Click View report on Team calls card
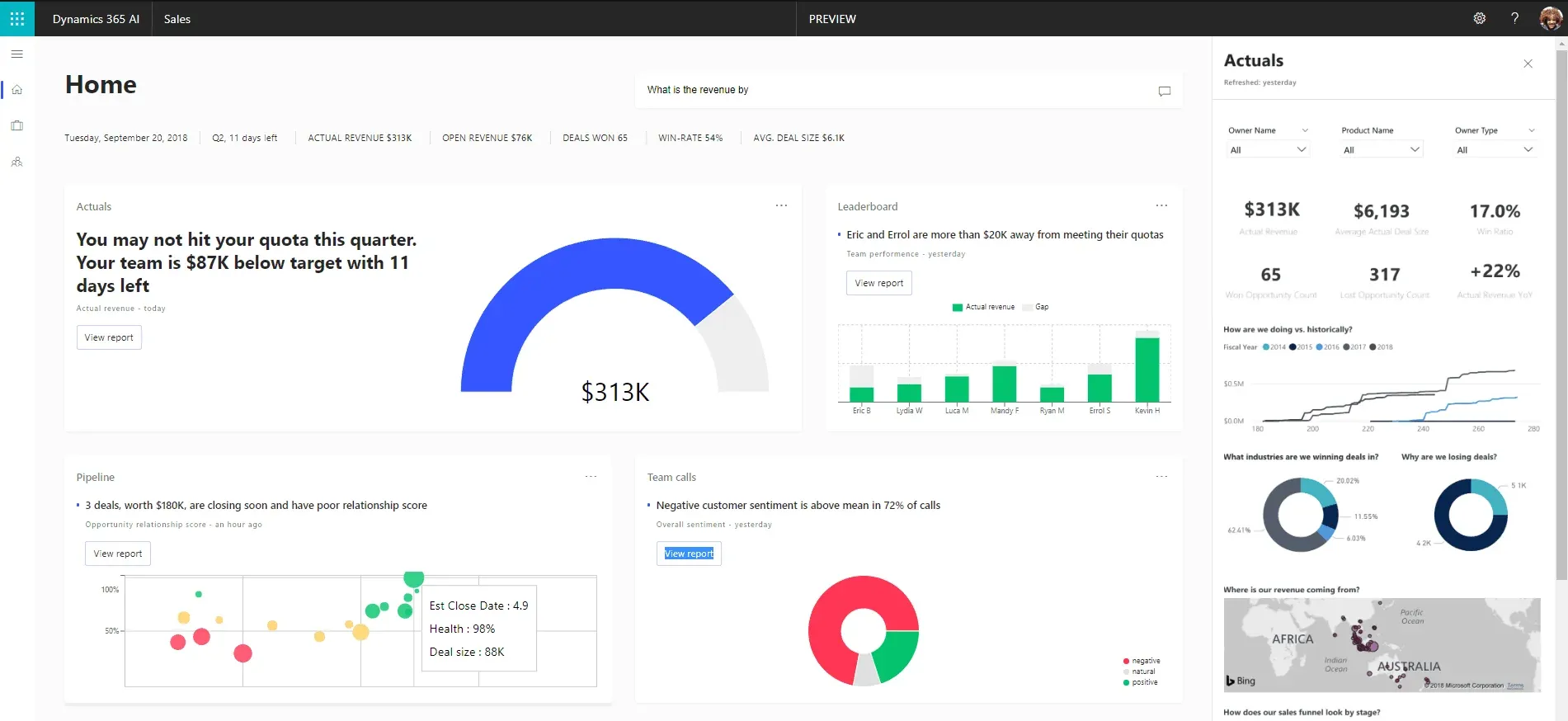The width and height of the screenshot is (1568, 721). pos(689,554)
